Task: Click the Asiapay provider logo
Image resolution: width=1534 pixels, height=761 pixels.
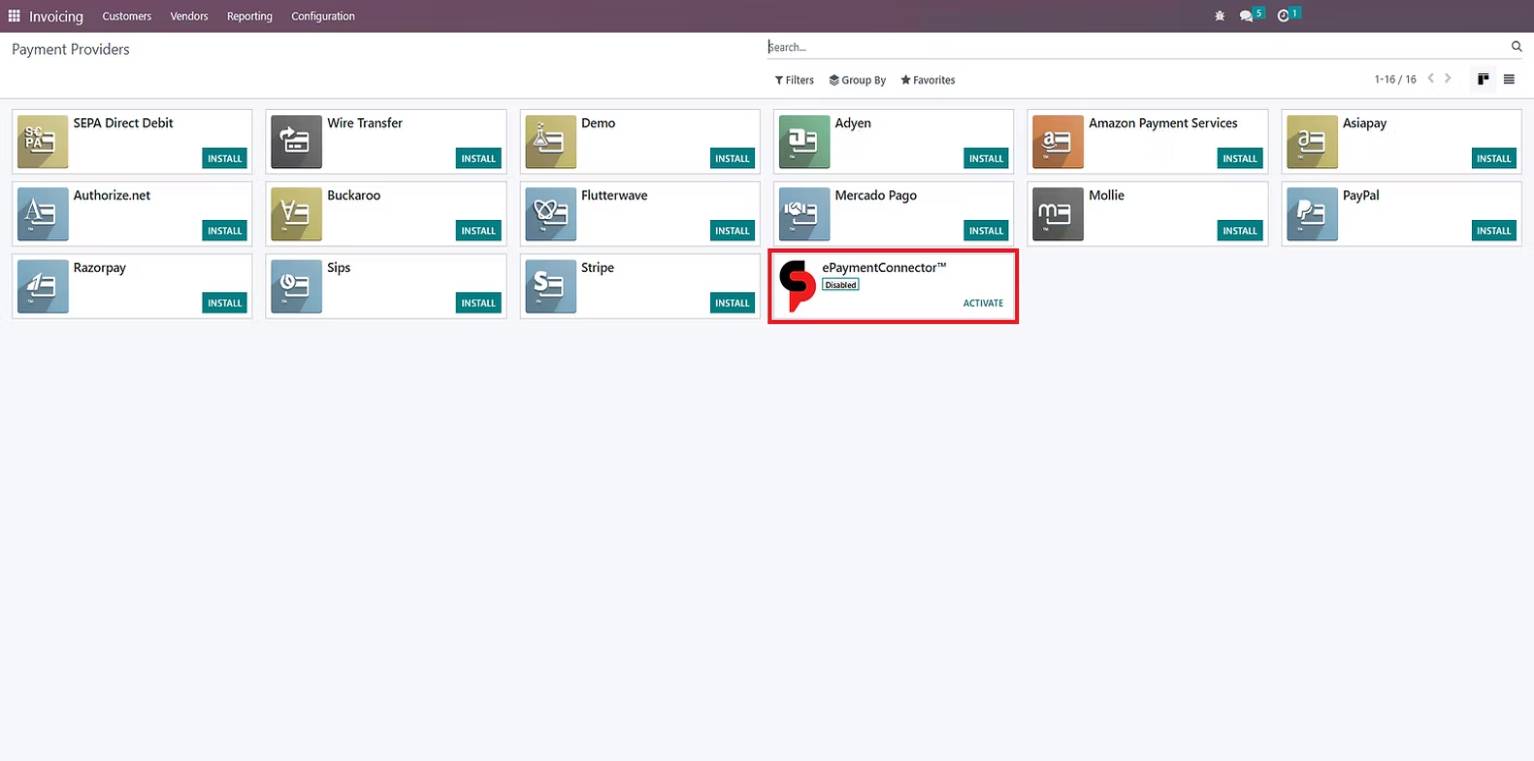Action: point(1312,142)
